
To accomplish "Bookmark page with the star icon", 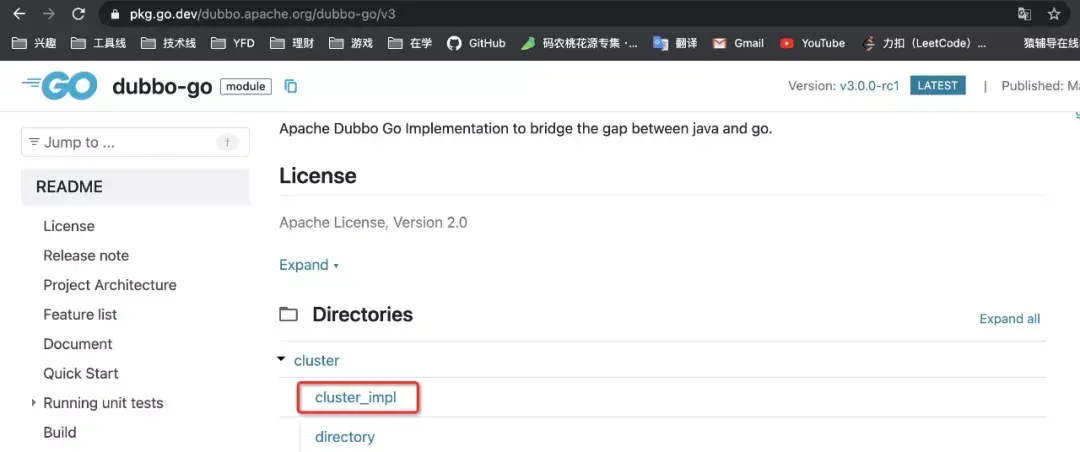I will coord(1053,14).
